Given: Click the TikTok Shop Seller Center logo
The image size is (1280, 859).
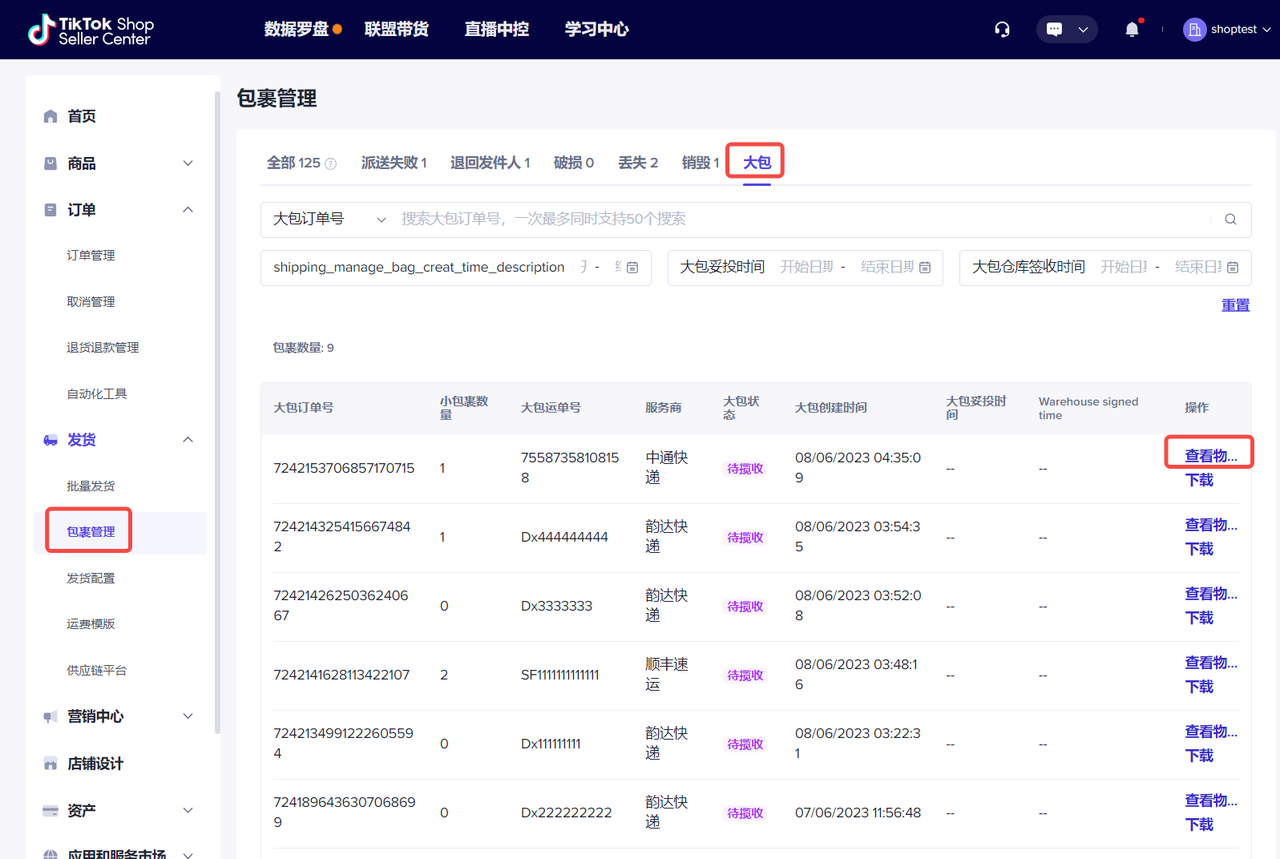Looking at the screenshot, I should (91, 30).
